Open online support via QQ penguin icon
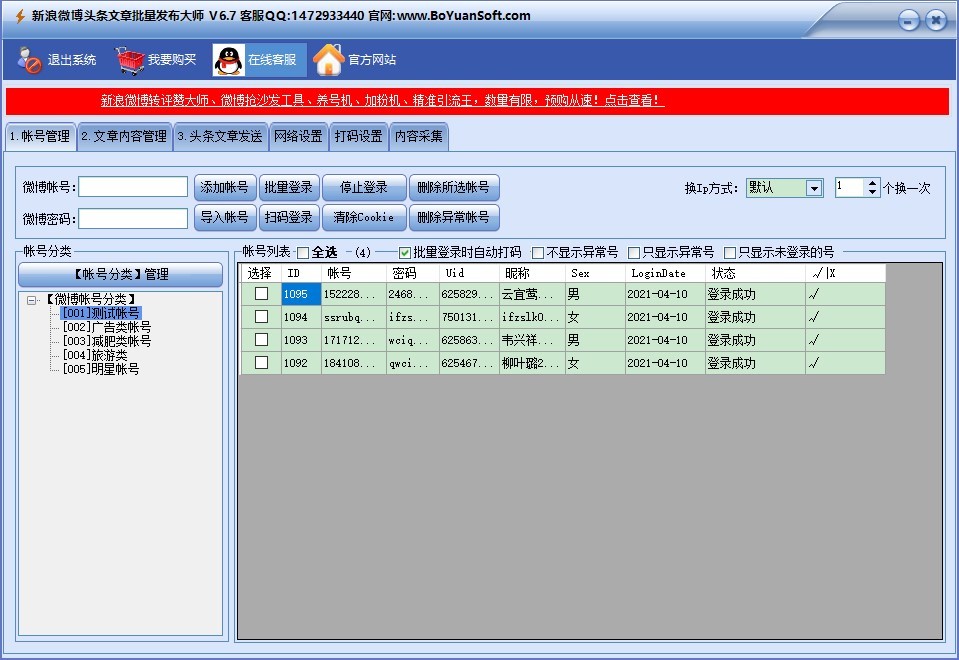The image size is (959, 660). coord(229,60)
